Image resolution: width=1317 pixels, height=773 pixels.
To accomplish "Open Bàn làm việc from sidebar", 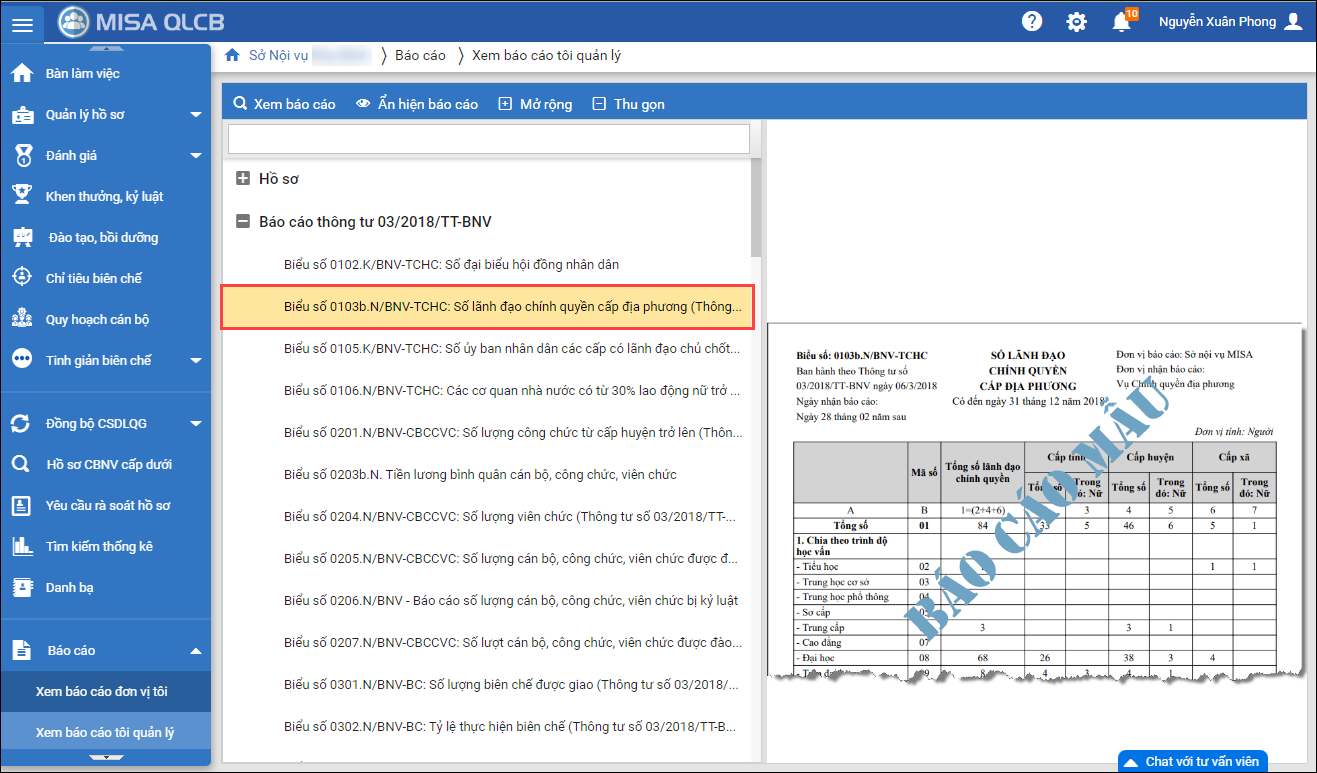I will 82,73.
